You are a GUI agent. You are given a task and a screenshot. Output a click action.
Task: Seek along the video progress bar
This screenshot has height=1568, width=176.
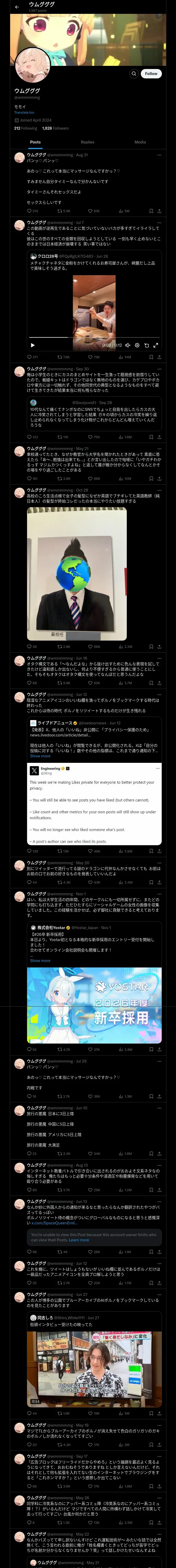coord(94,337)
